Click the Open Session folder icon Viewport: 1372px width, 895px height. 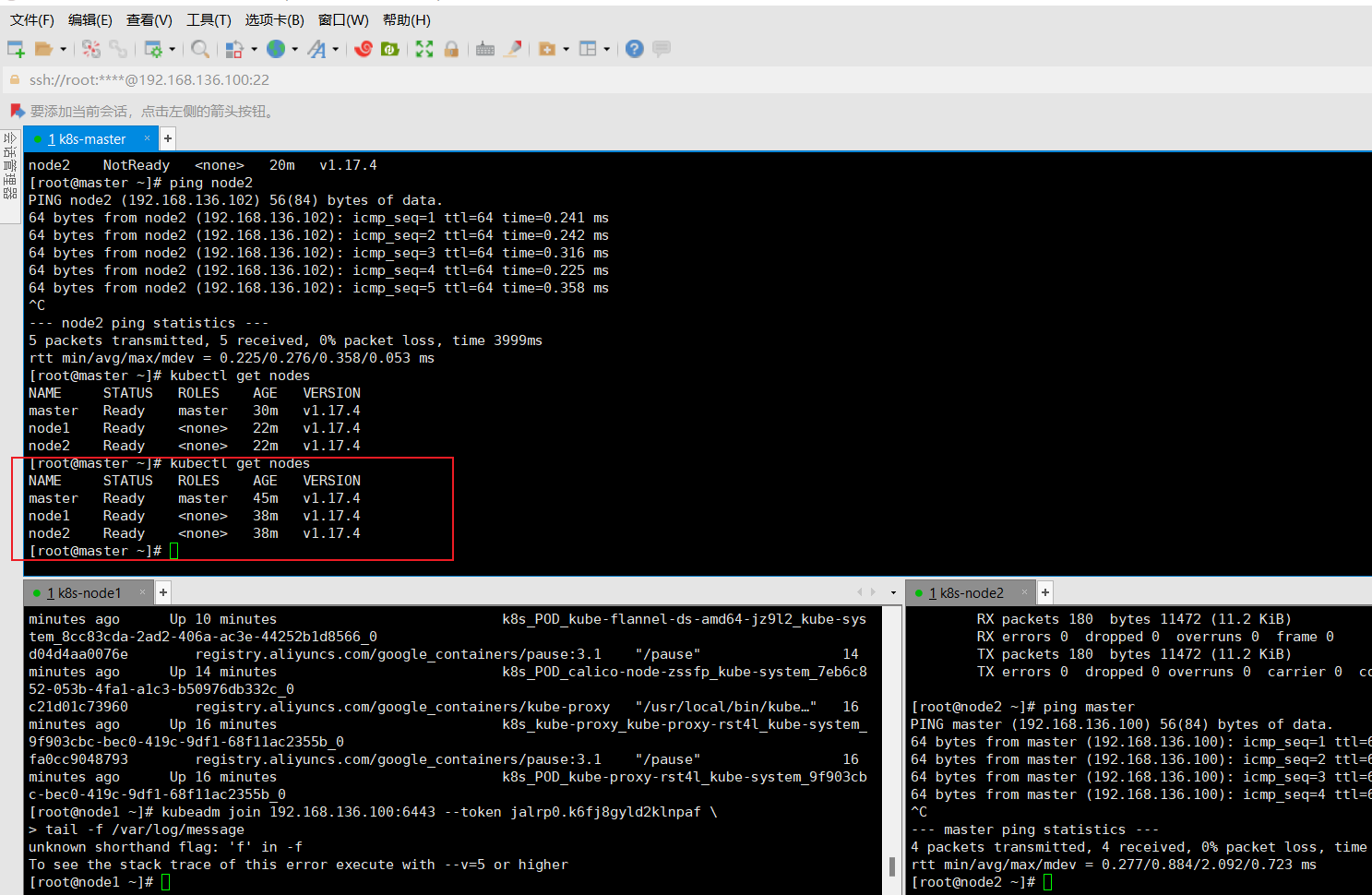42,49
